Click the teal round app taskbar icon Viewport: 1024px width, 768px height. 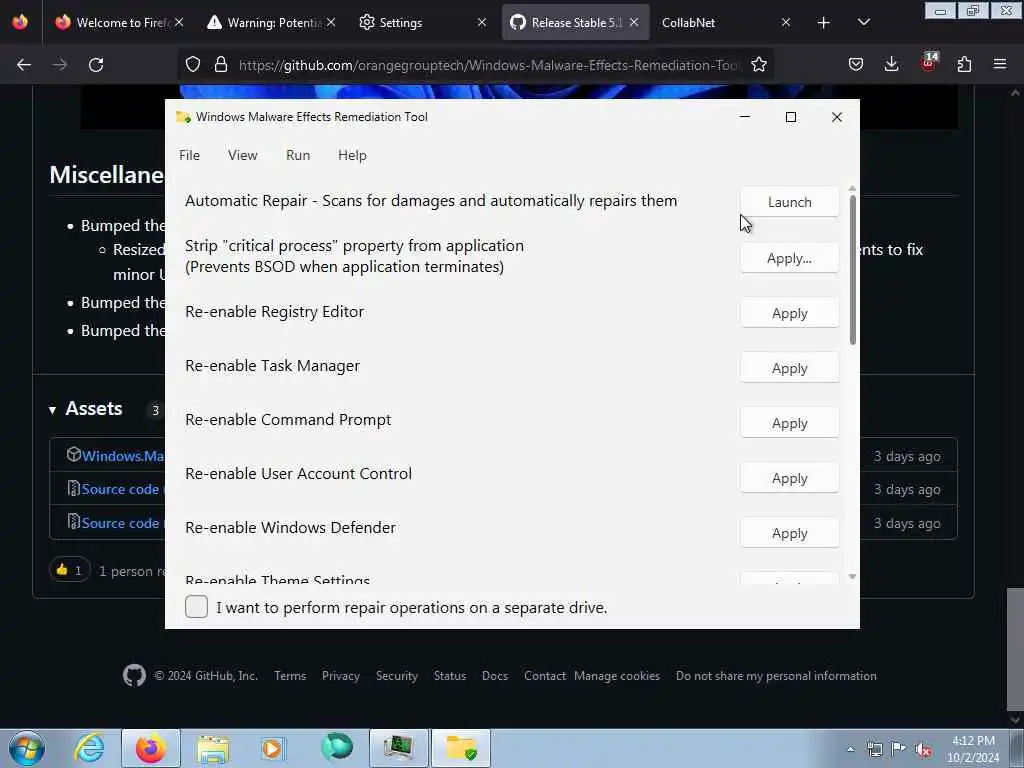[337, 747]
